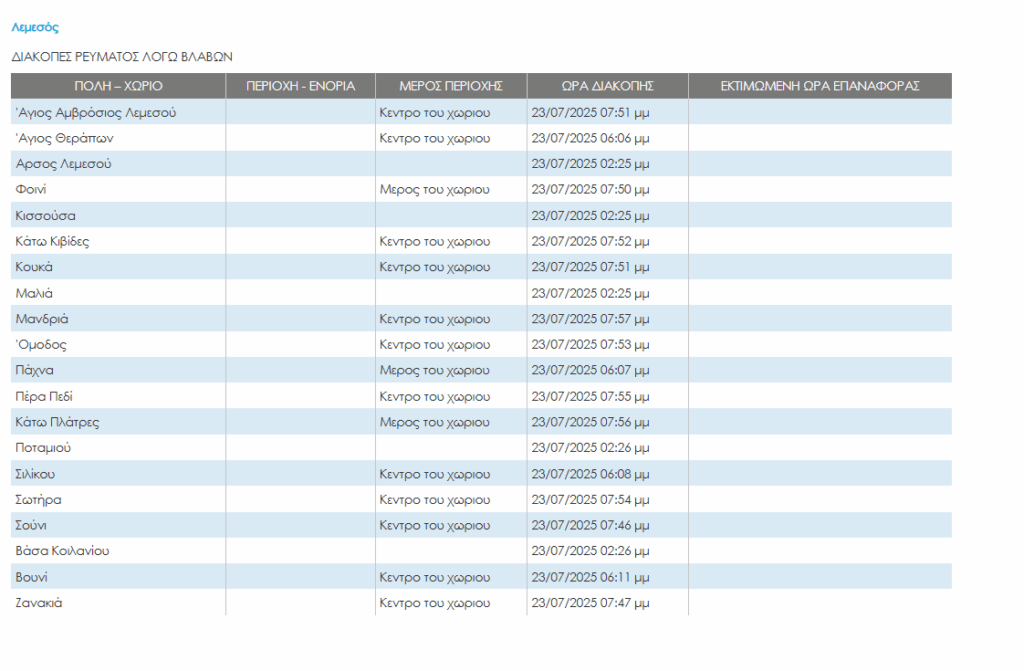Click the ΠΟΛΗ – ΧΩΡΙΟ column header

tap(118, 86)
